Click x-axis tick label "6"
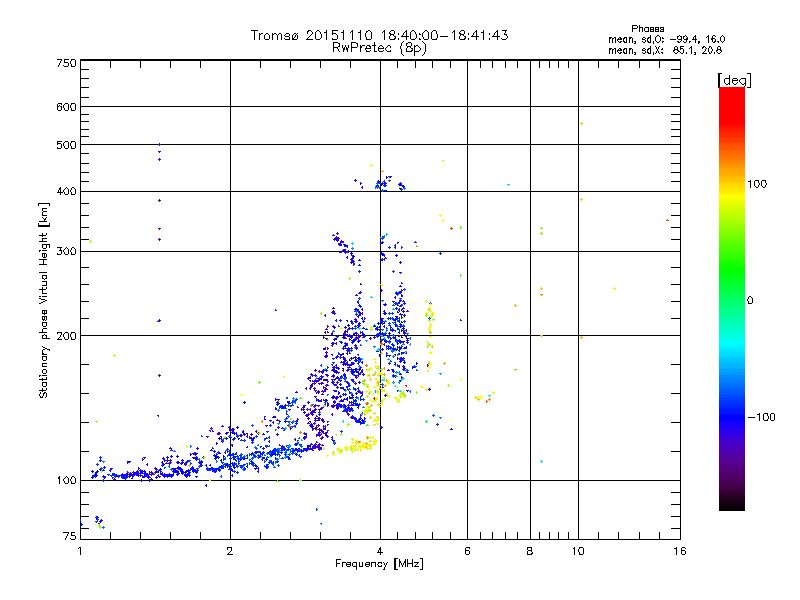 pyautogui.click(x=467, y=551)
